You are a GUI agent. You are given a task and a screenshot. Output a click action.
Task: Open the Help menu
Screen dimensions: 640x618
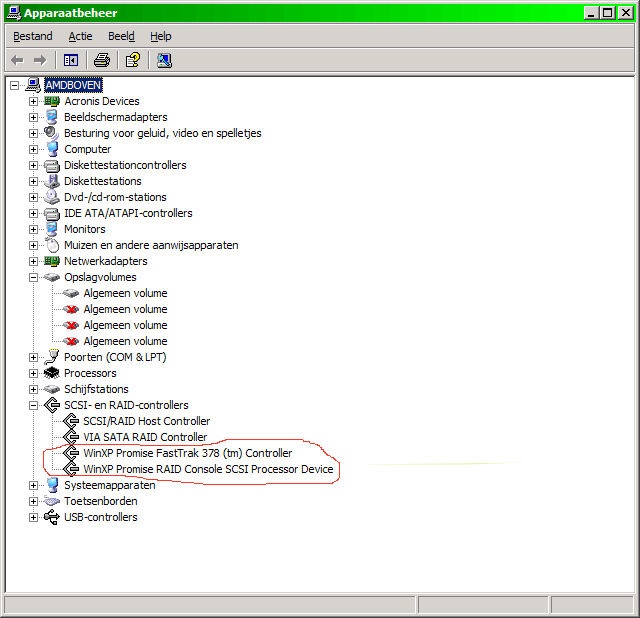pyautogui.click(x=161, y=36)
